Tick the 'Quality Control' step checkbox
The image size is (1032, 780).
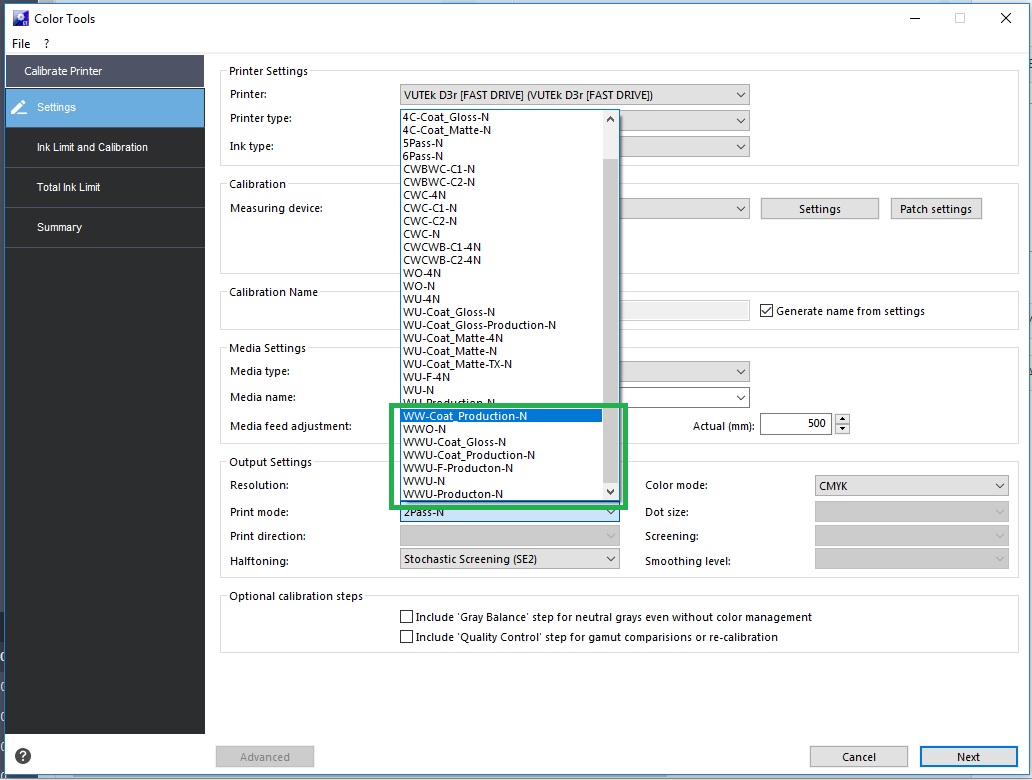[x=407, y=637]
